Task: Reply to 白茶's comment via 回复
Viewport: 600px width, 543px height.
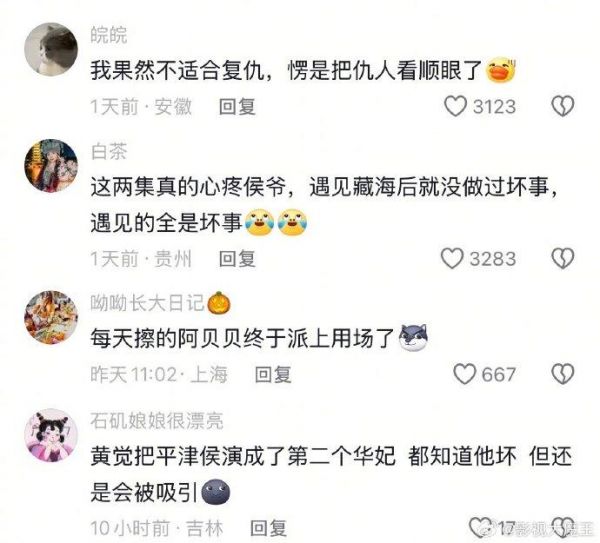Action: coord(237,259)
